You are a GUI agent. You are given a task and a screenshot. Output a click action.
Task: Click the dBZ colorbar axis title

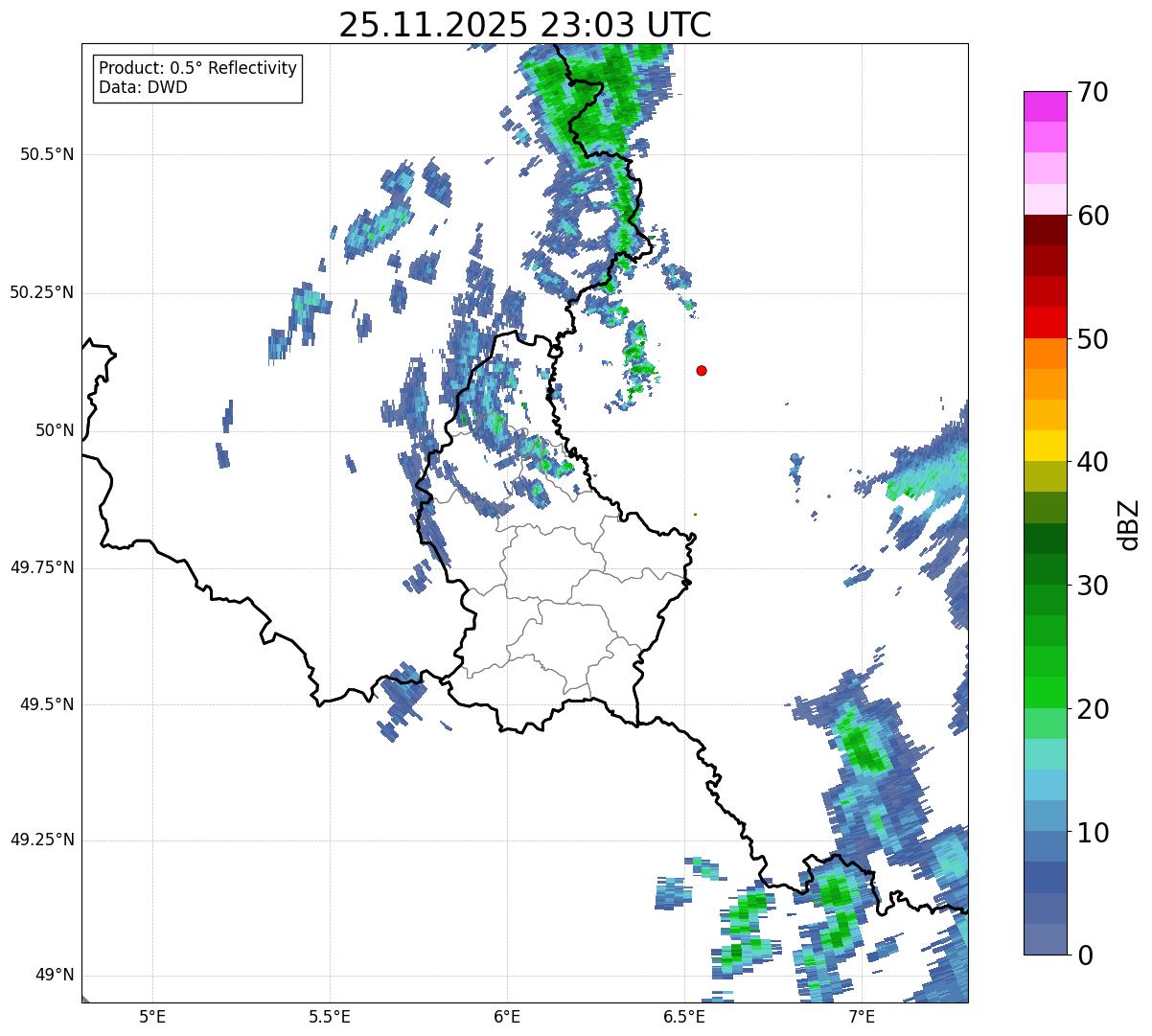(1129, 523)
